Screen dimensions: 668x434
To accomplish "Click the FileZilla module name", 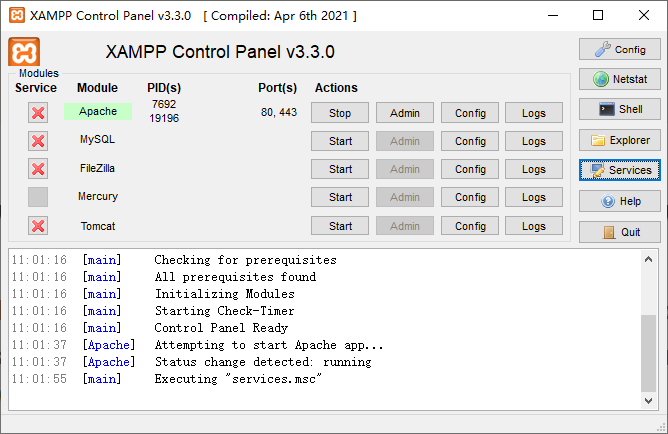I will pyautogui.click(x=98, y=168).
